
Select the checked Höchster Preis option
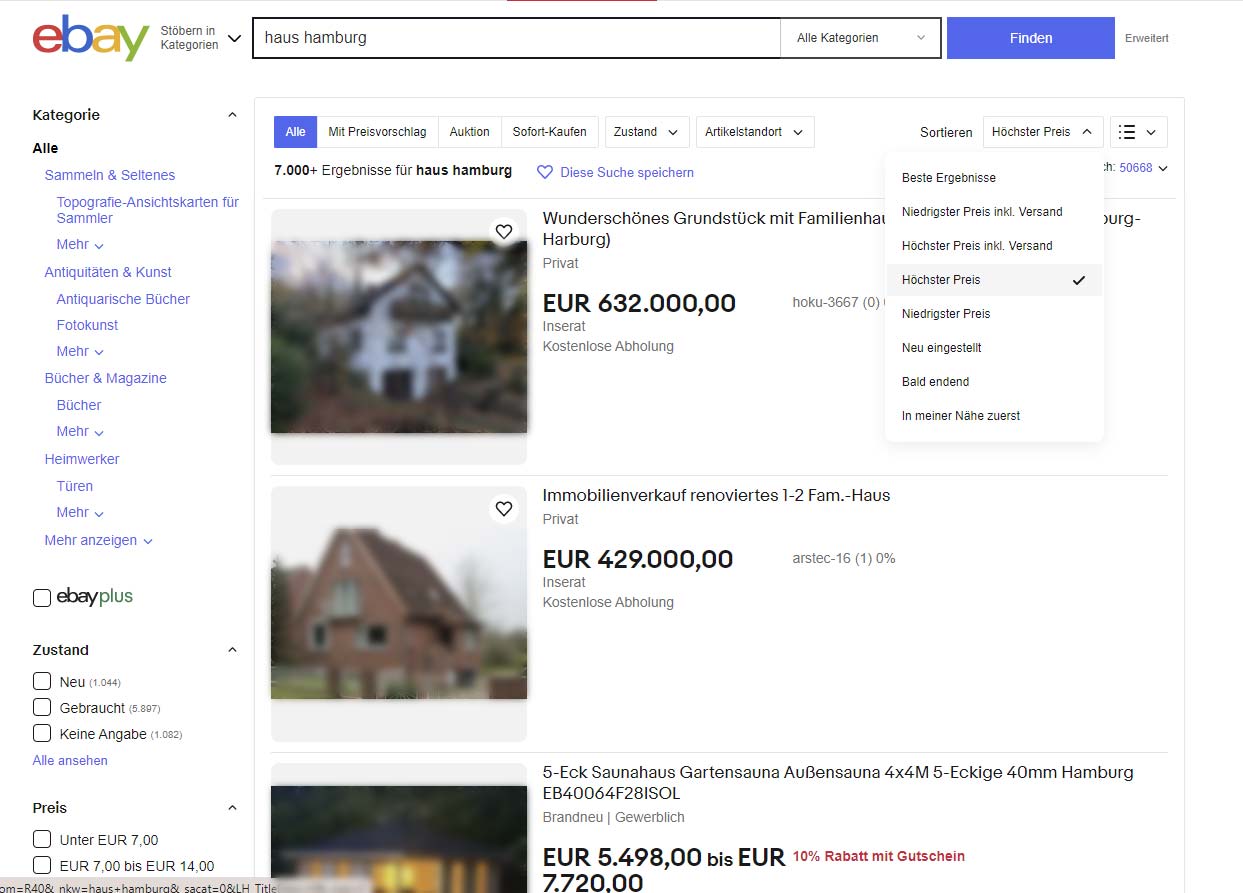[994, 280]
